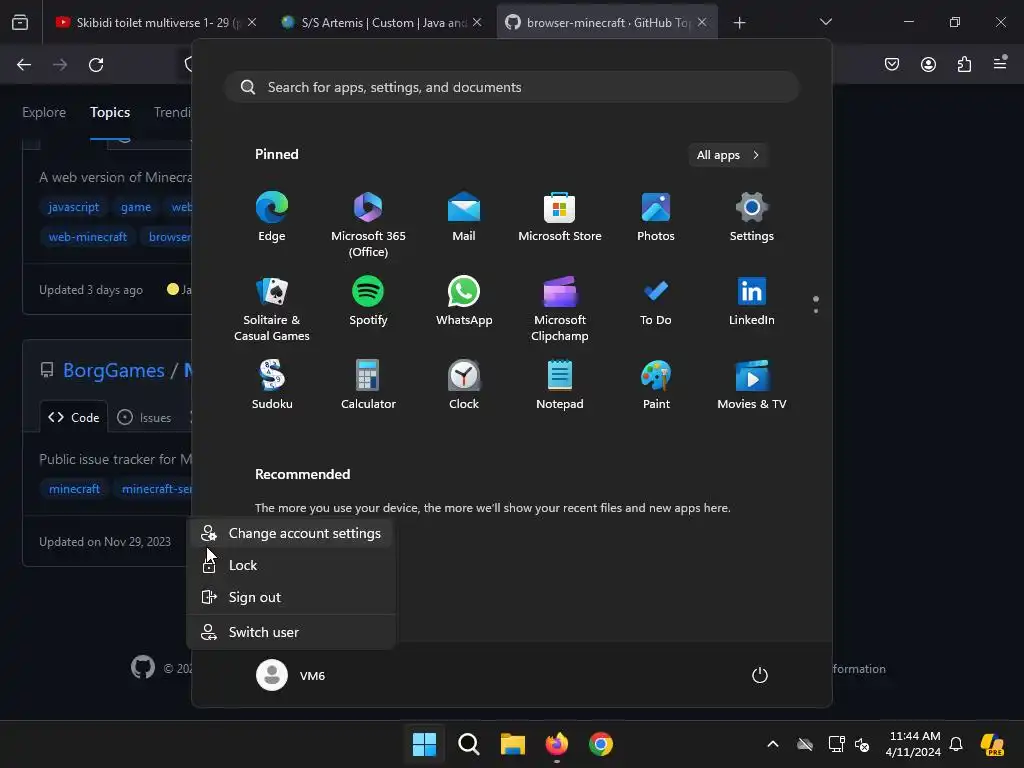Switch to S/S Artemis tab
Image resolution: width=1024 pixels, height=768 pixels.
[x=381, y=22]
